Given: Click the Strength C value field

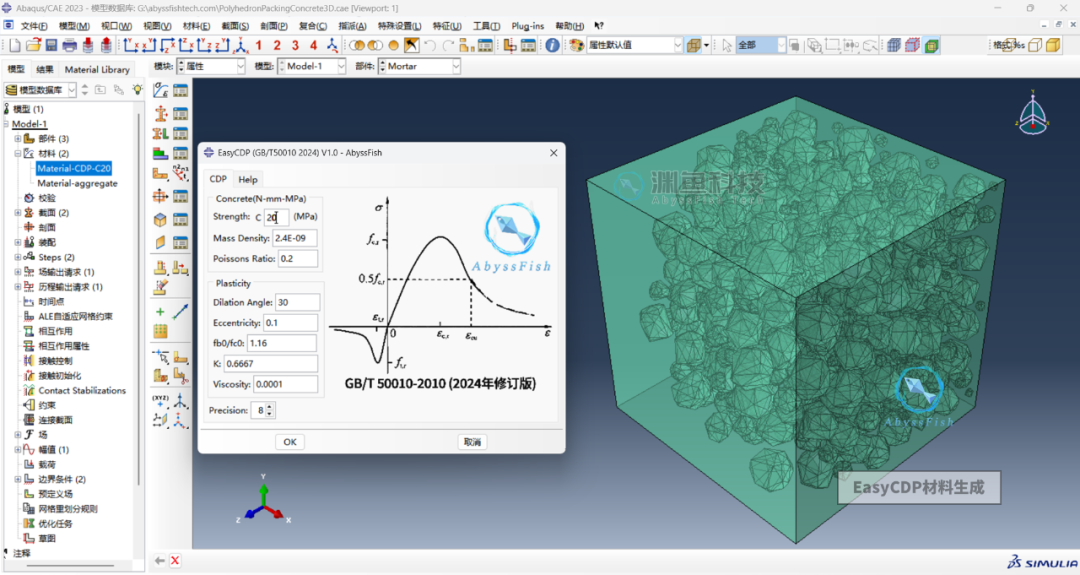Looking at the screenshot, I should coord(276,217).
